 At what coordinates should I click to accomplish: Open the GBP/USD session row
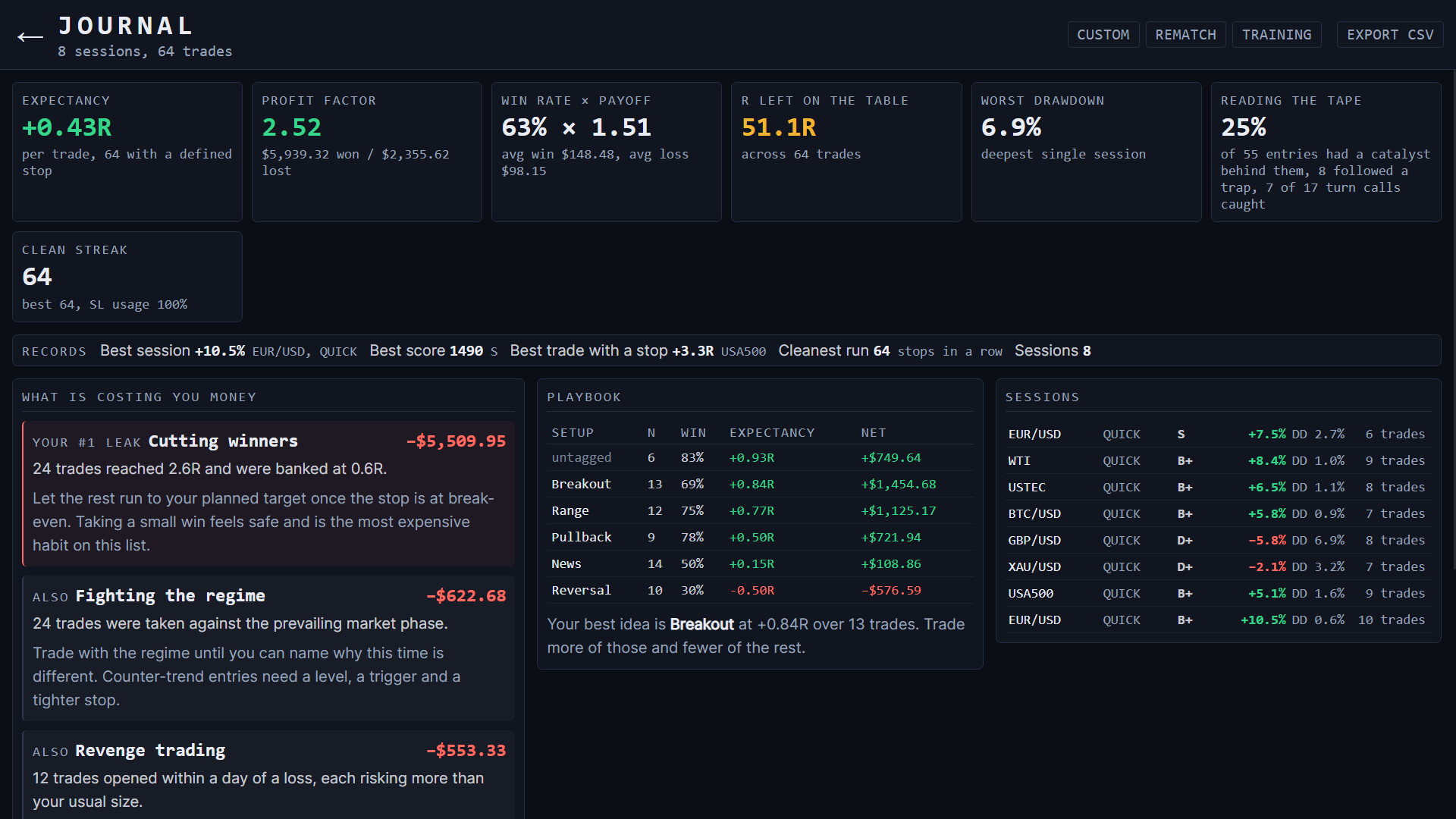[x=1218, y=541]
